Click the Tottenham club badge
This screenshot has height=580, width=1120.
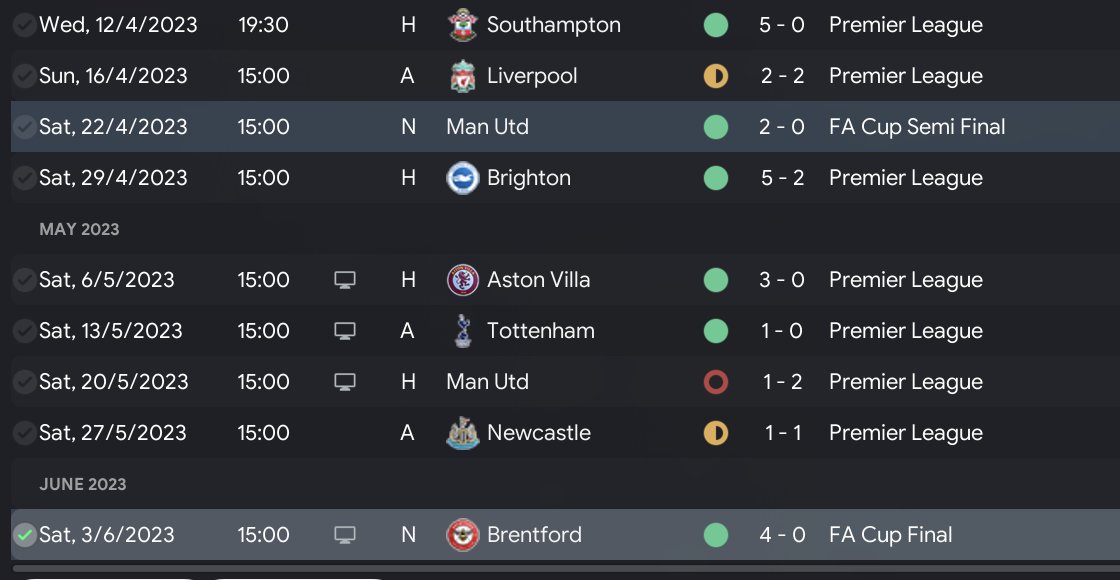coord(460,331)
